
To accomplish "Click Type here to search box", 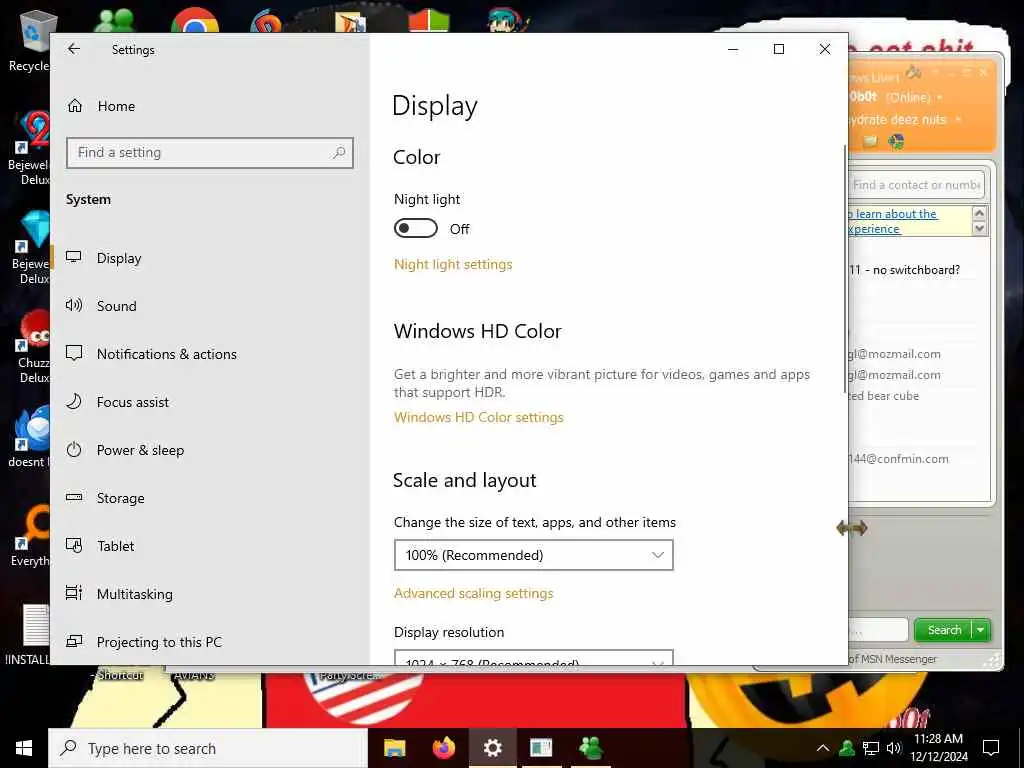I will point(208,748).
